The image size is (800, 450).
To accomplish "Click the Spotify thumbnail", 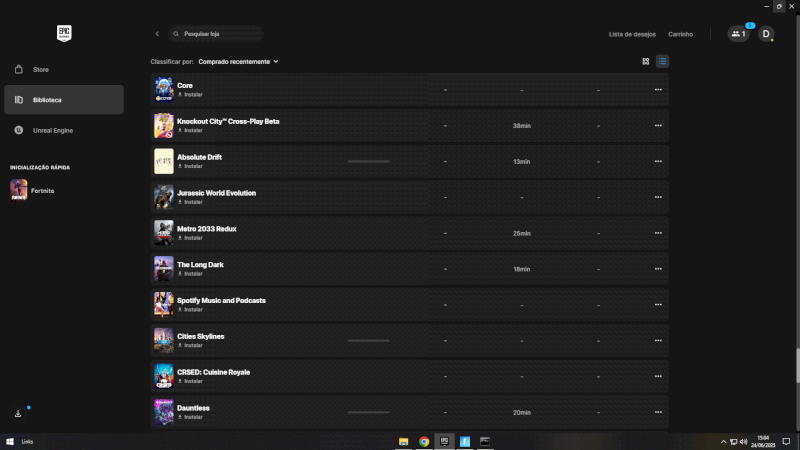I will (164, 305).
